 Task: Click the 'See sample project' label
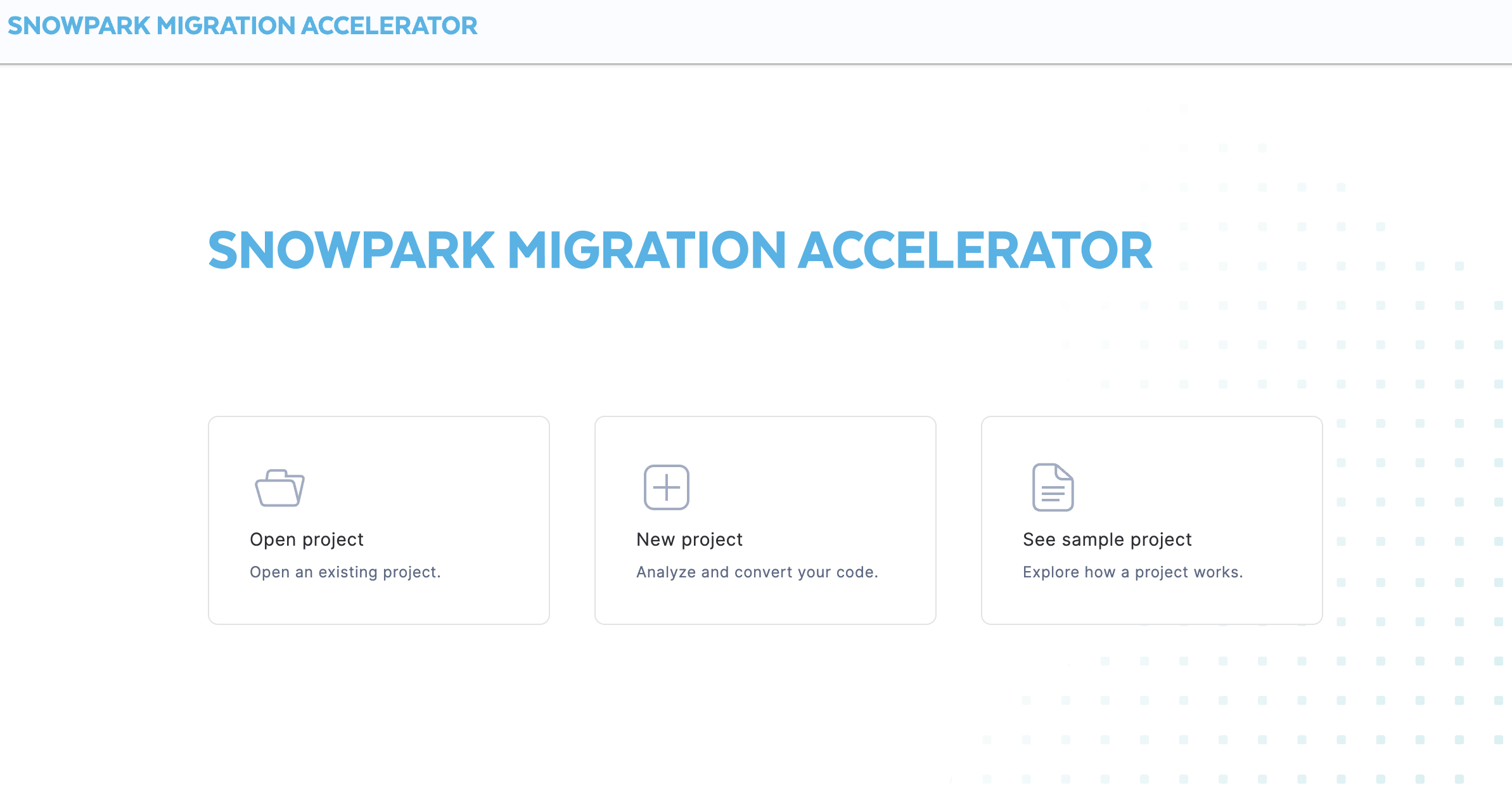coord(1106,539)
